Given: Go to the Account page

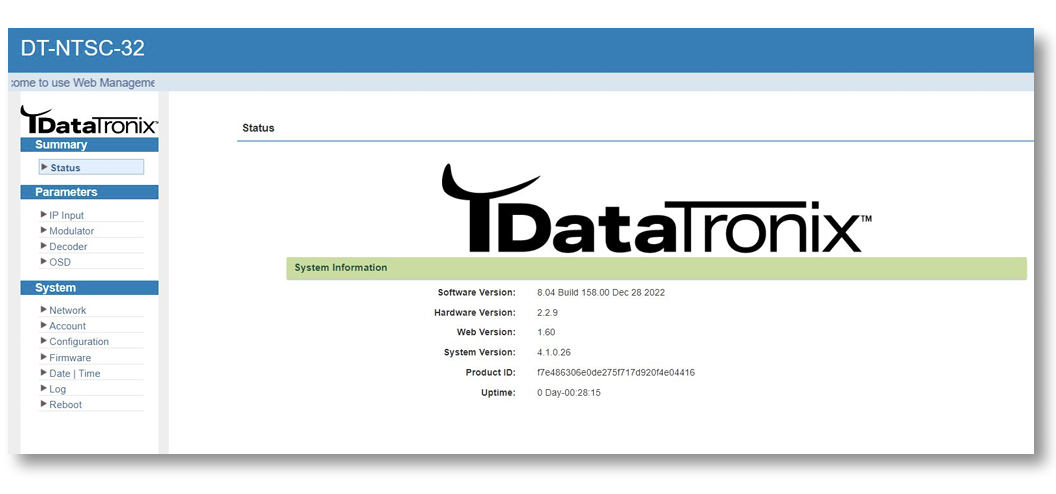Looking at the screenshot, I should 67,326.
